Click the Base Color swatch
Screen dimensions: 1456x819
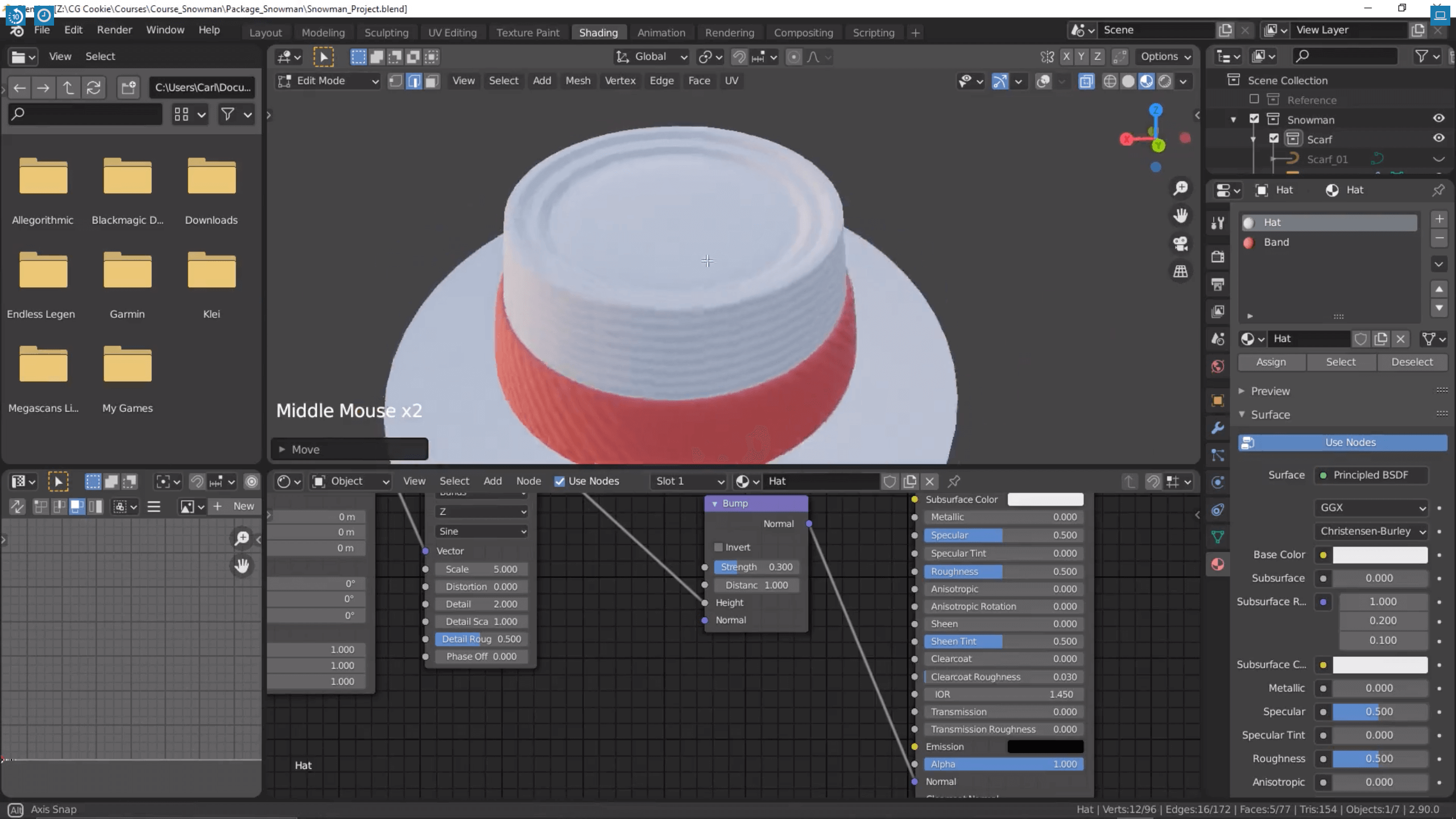coord(1380,555)
